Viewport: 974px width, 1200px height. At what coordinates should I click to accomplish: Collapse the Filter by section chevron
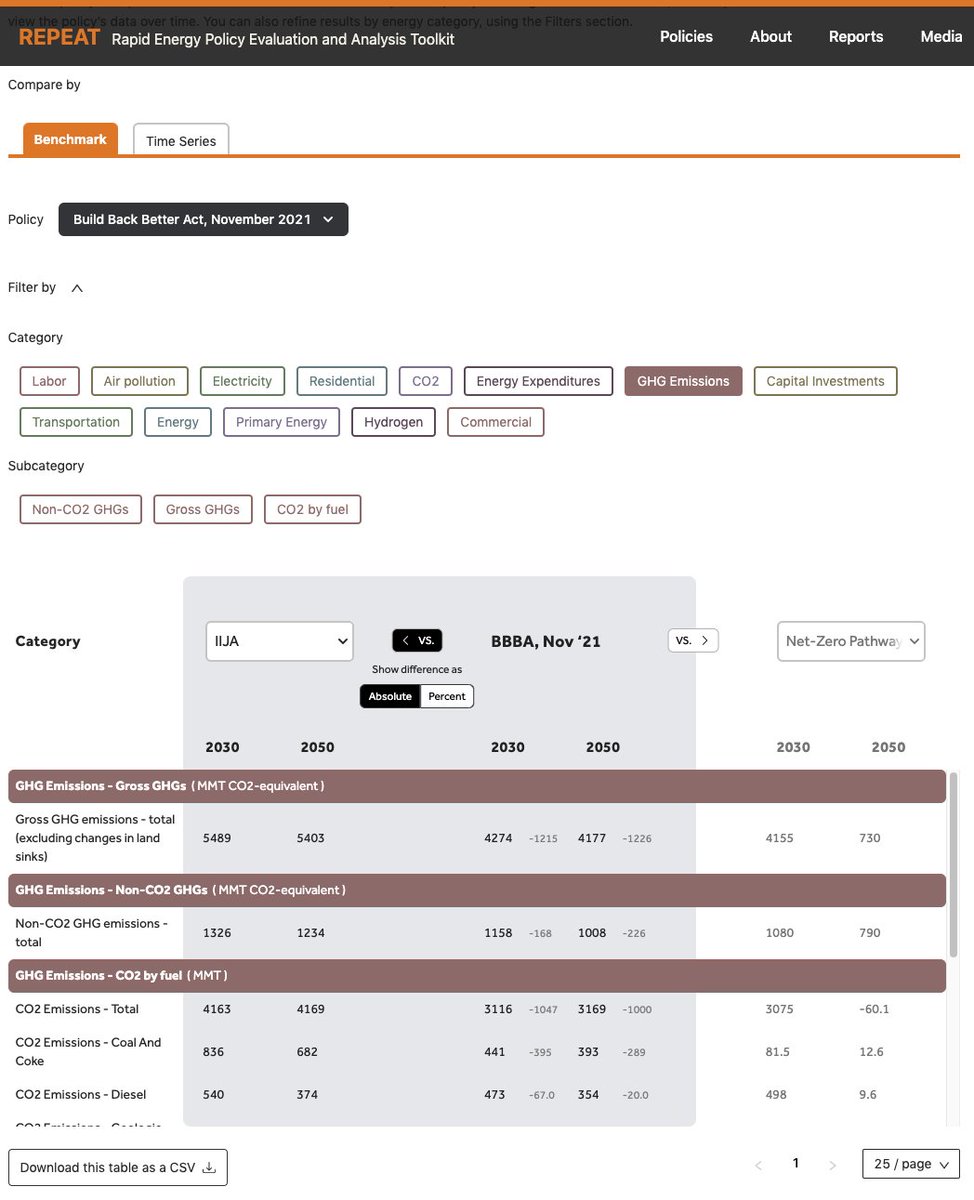tap(77, 288)
